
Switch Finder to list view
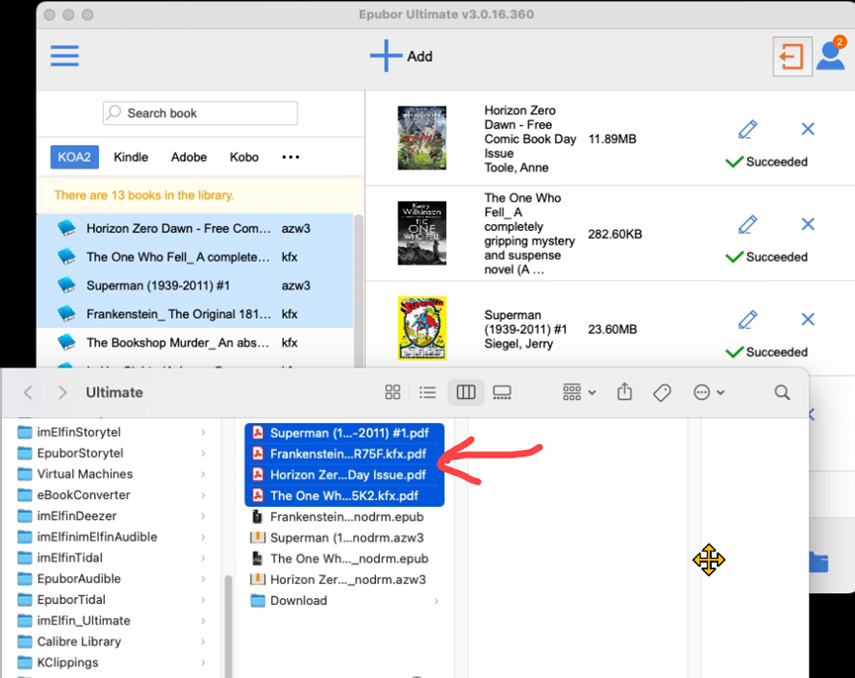click(x=428, y=392)
